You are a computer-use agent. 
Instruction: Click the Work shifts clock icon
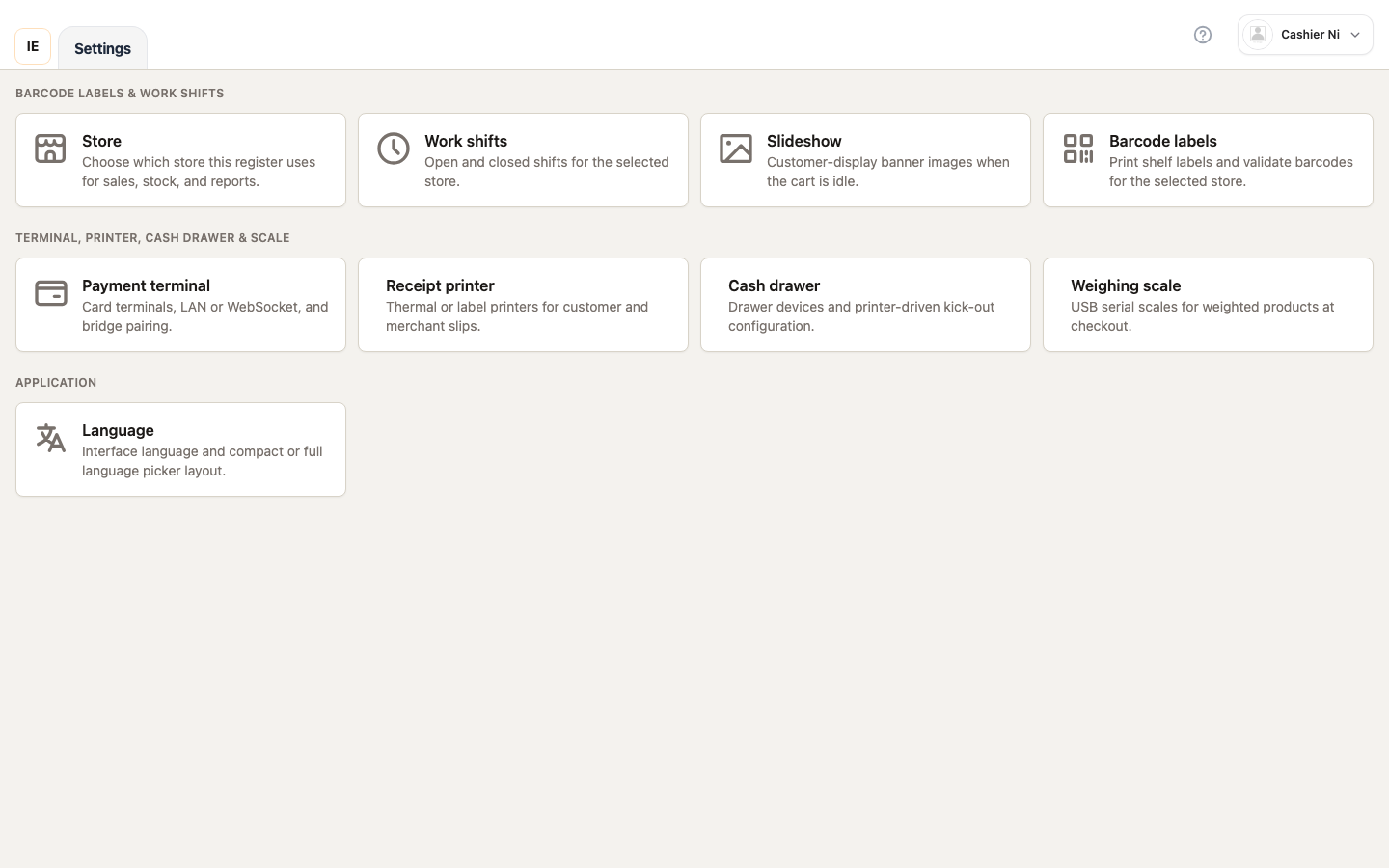[394, 149]
